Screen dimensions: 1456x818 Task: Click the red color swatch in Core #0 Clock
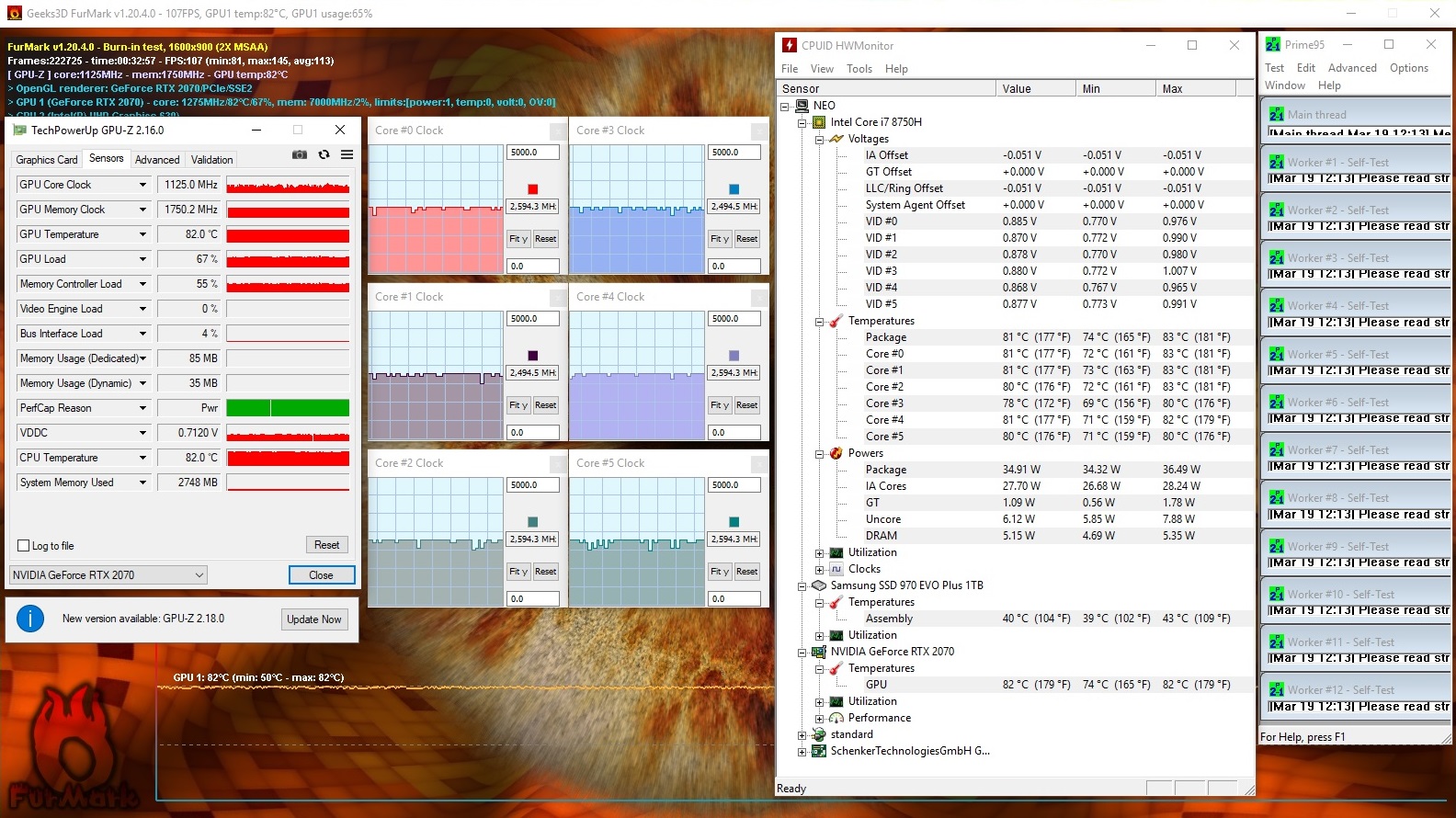pyautogui.click(x=532, y=189)
